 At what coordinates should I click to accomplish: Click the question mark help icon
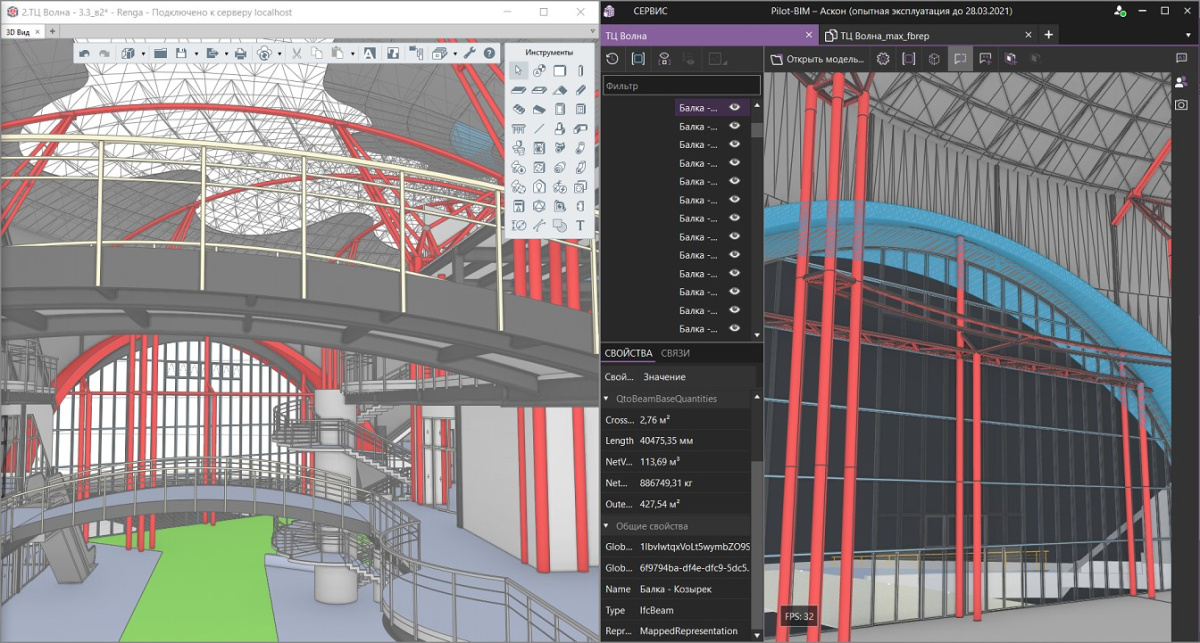pos(489,53)
